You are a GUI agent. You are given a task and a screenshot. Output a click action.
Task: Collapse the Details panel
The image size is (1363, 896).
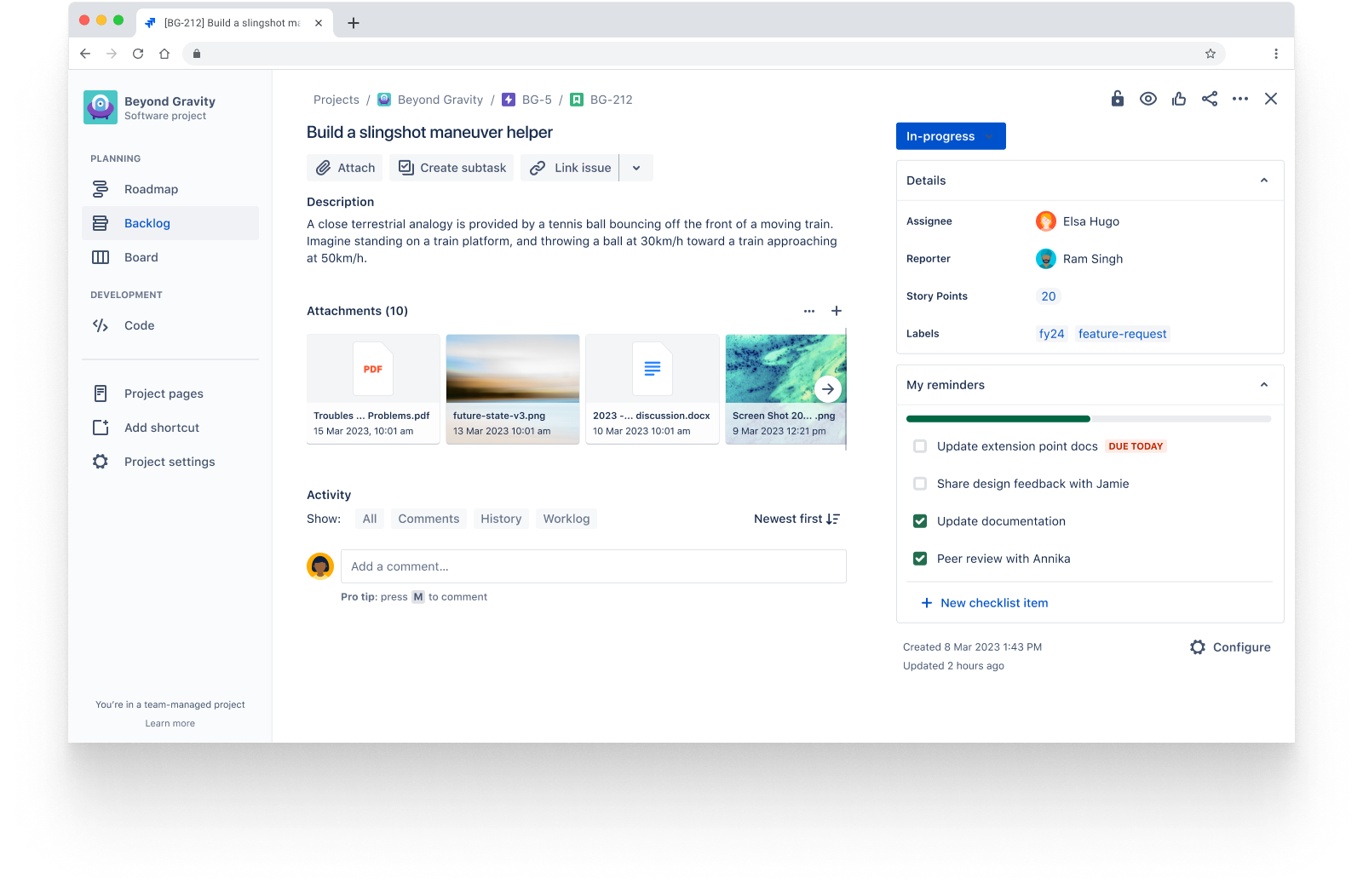1264,181
